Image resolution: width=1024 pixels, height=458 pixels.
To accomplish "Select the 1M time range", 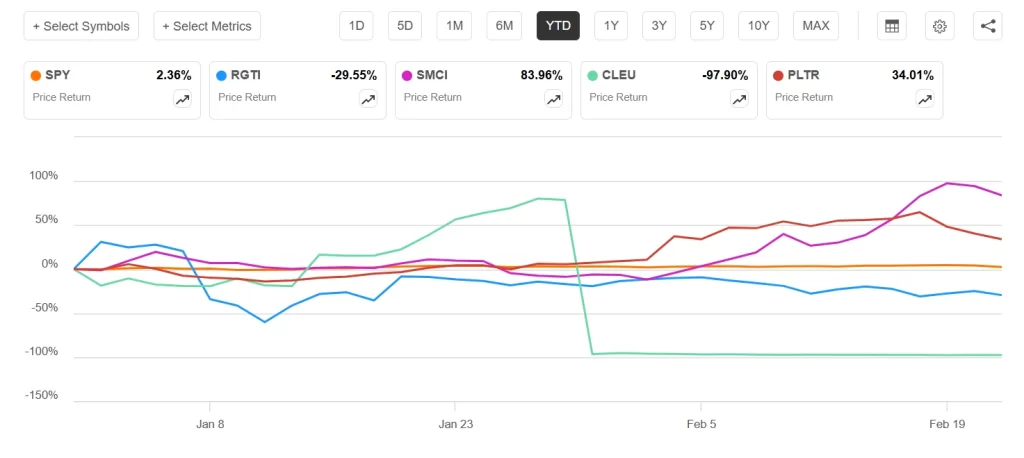I will [455, 26].
